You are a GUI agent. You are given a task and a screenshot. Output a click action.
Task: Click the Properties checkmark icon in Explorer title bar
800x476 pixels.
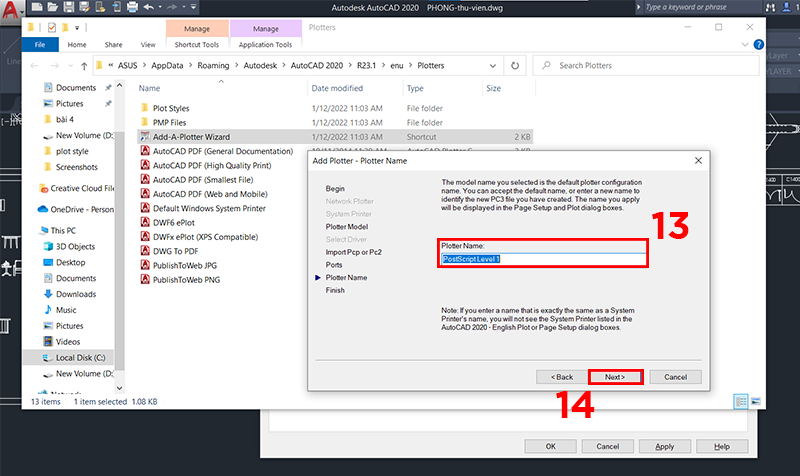pyautogui.click(x=52, y=28)
